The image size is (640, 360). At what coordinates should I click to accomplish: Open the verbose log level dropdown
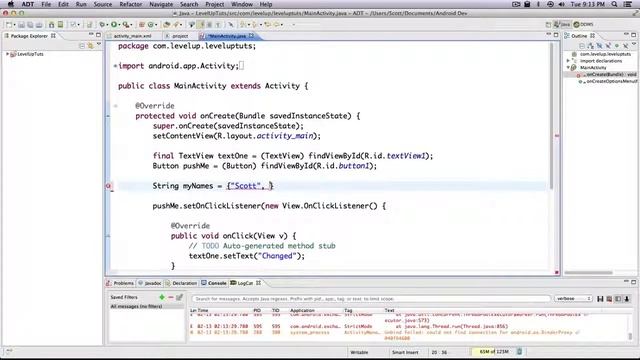(573, 299)
